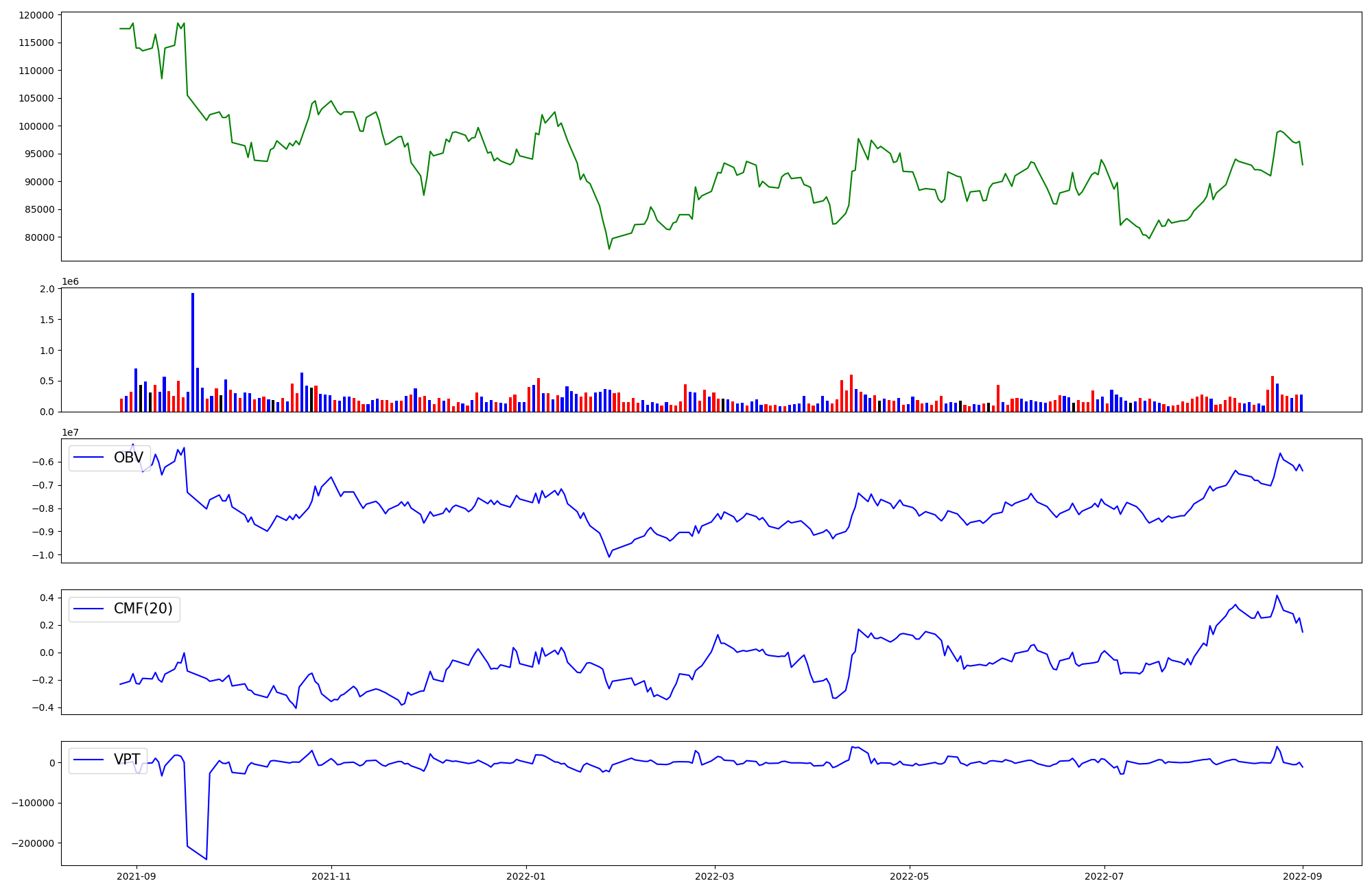Image resolution: width=1372 pixels, height=892 pixels.
Task: Click the tallest blue volume bar
Action: [193, 352]
